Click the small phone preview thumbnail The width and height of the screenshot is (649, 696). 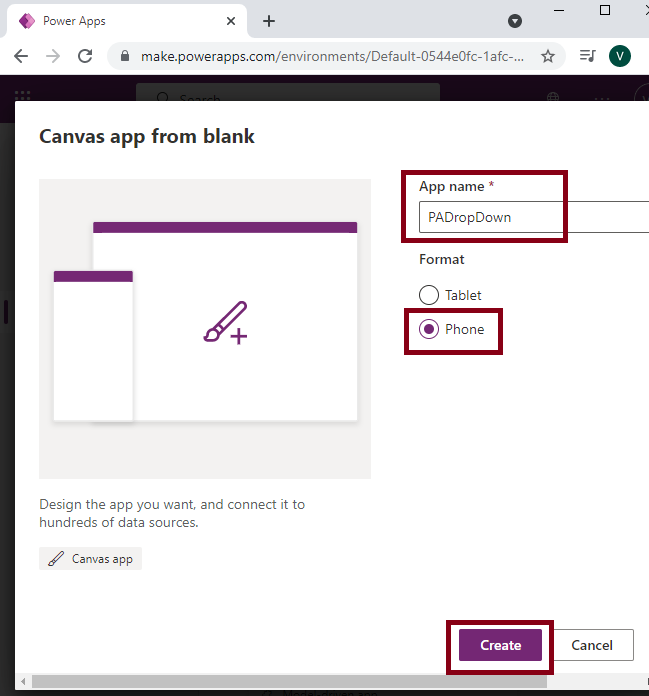[93, 346]
